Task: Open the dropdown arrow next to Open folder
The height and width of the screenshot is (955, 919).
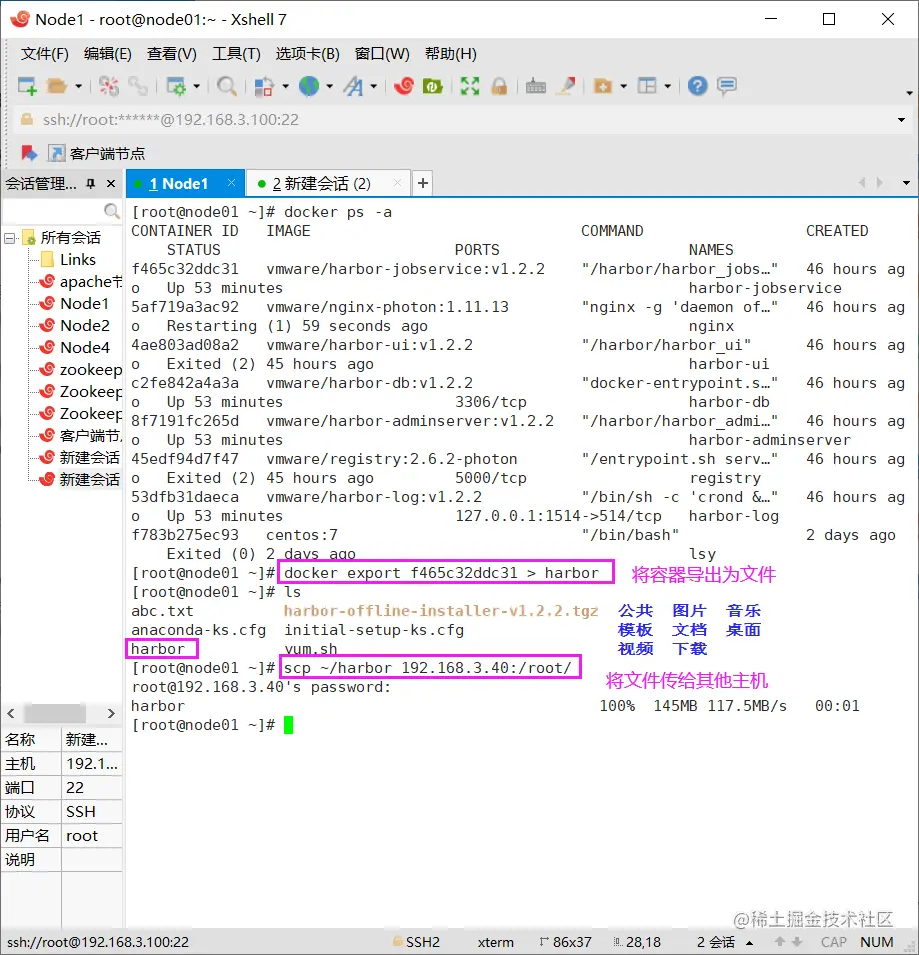Action: tap(79, 86)
